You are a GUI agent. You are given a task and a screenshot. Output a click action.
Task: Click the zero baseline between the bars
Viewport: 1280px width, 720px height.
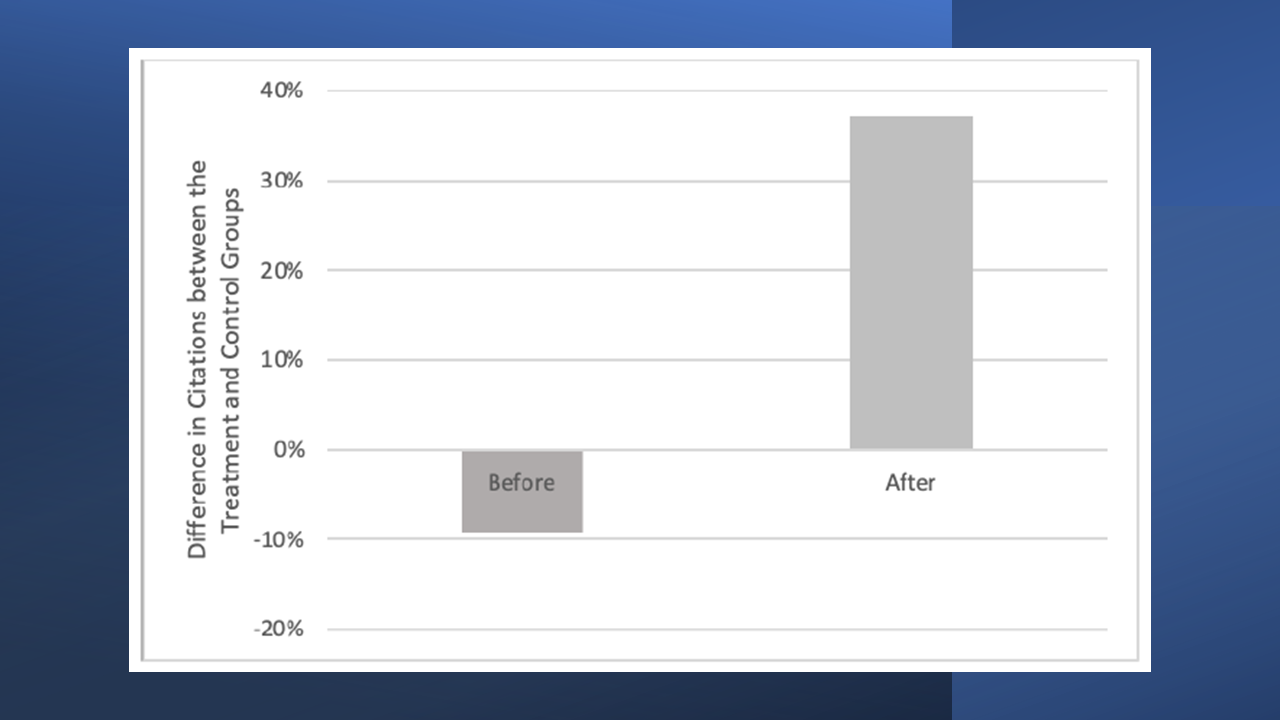click(x=716, y=450)
